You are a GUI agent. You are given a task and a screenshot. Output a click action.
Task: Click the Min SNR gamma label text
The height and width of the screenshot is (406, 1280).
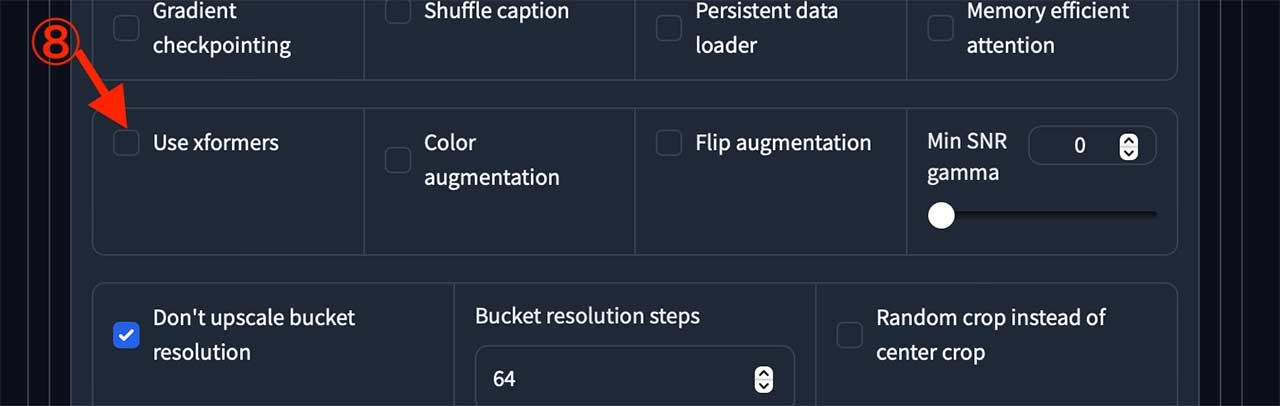point(966,157)
